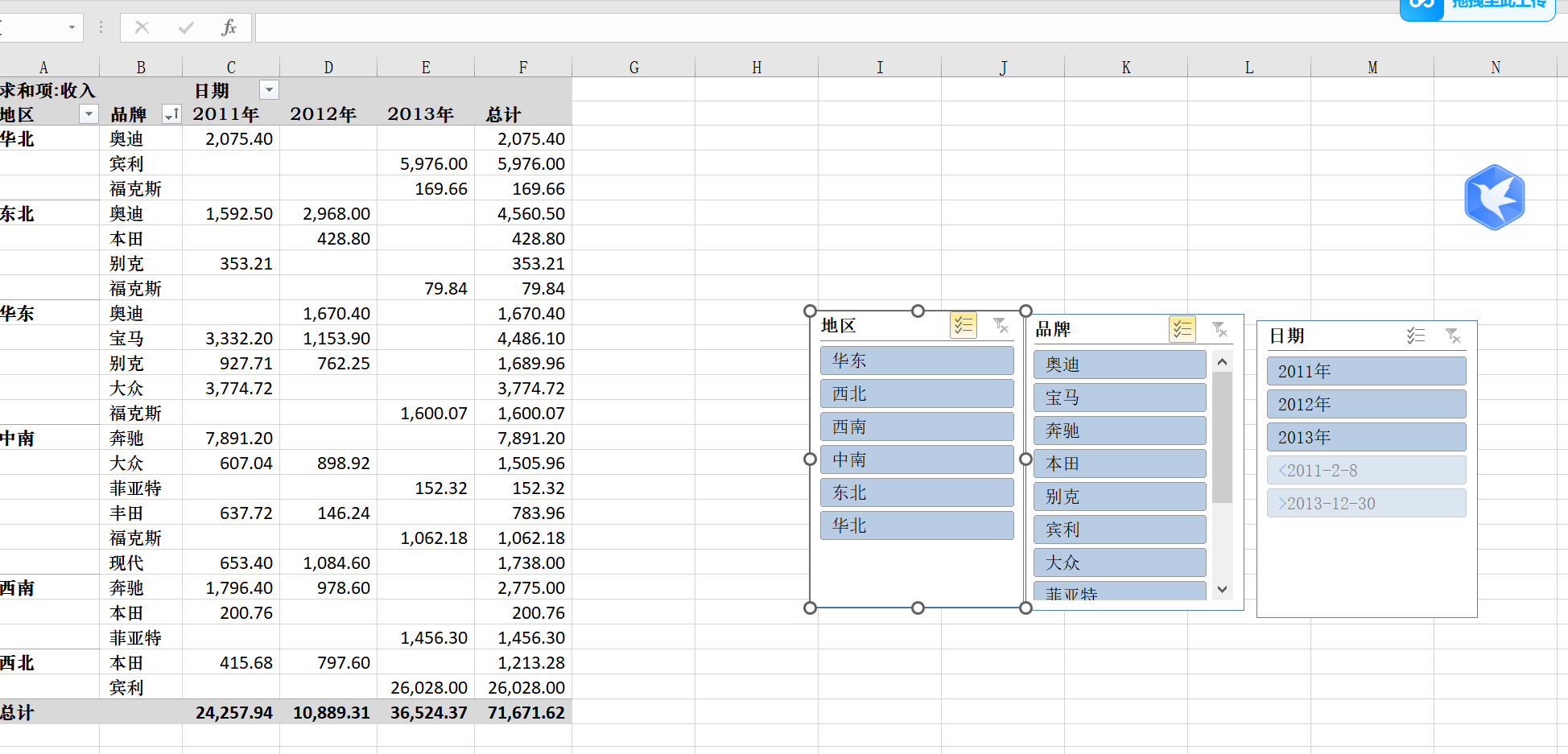The height and width of the screenshot is (754, 1568).
Task: Select 宾利 in the 品牌 slicer
Action: click(1120, 529)
